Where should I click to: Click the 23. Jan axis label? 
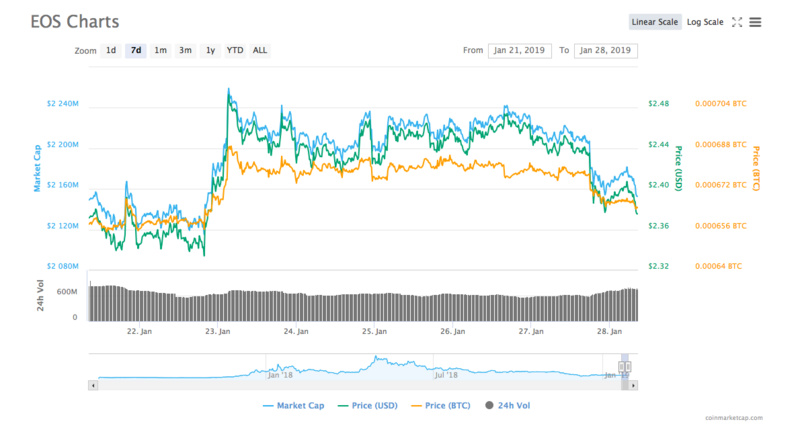pyautogui.click(x=218, y=332)
